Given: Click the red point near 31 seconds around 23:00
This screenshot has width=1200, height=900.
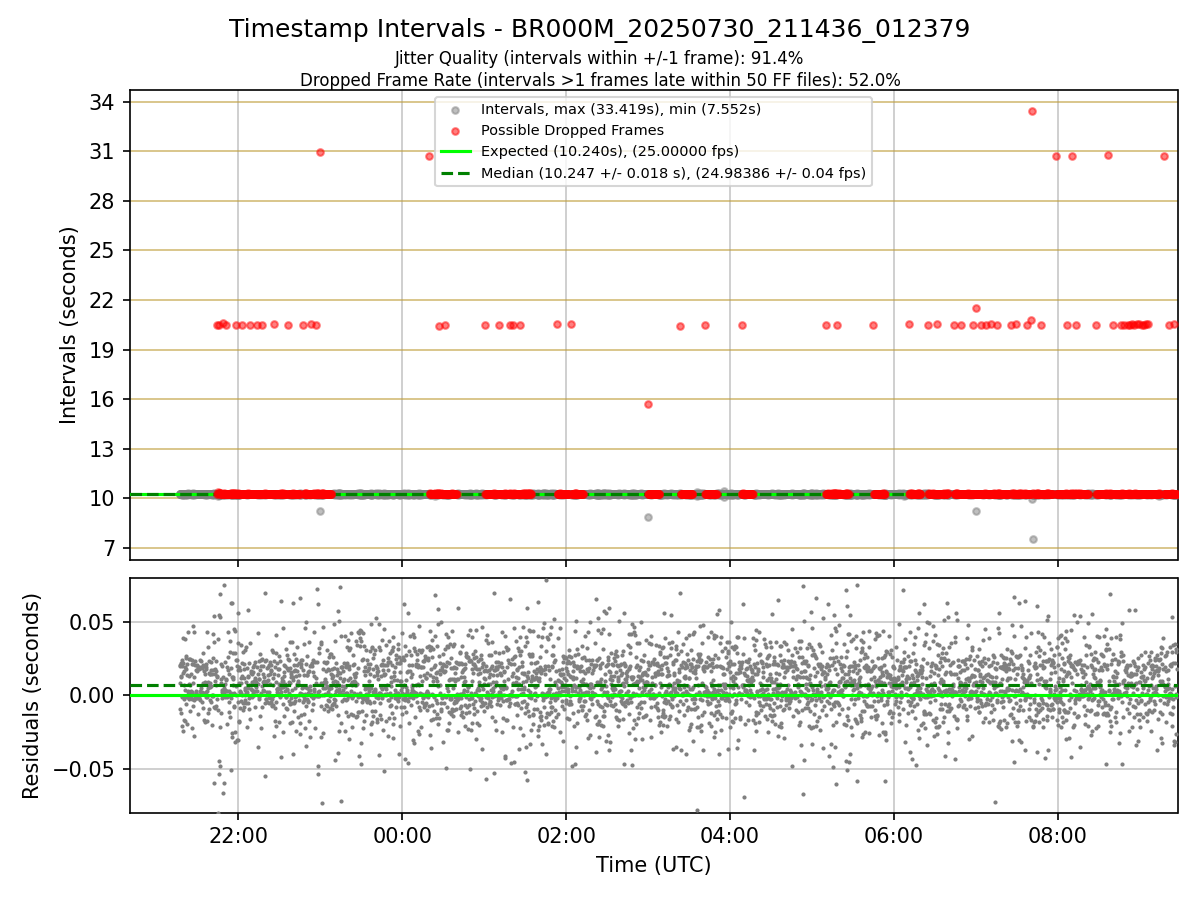Looking at the screenshot, I should tap(320, 152).
